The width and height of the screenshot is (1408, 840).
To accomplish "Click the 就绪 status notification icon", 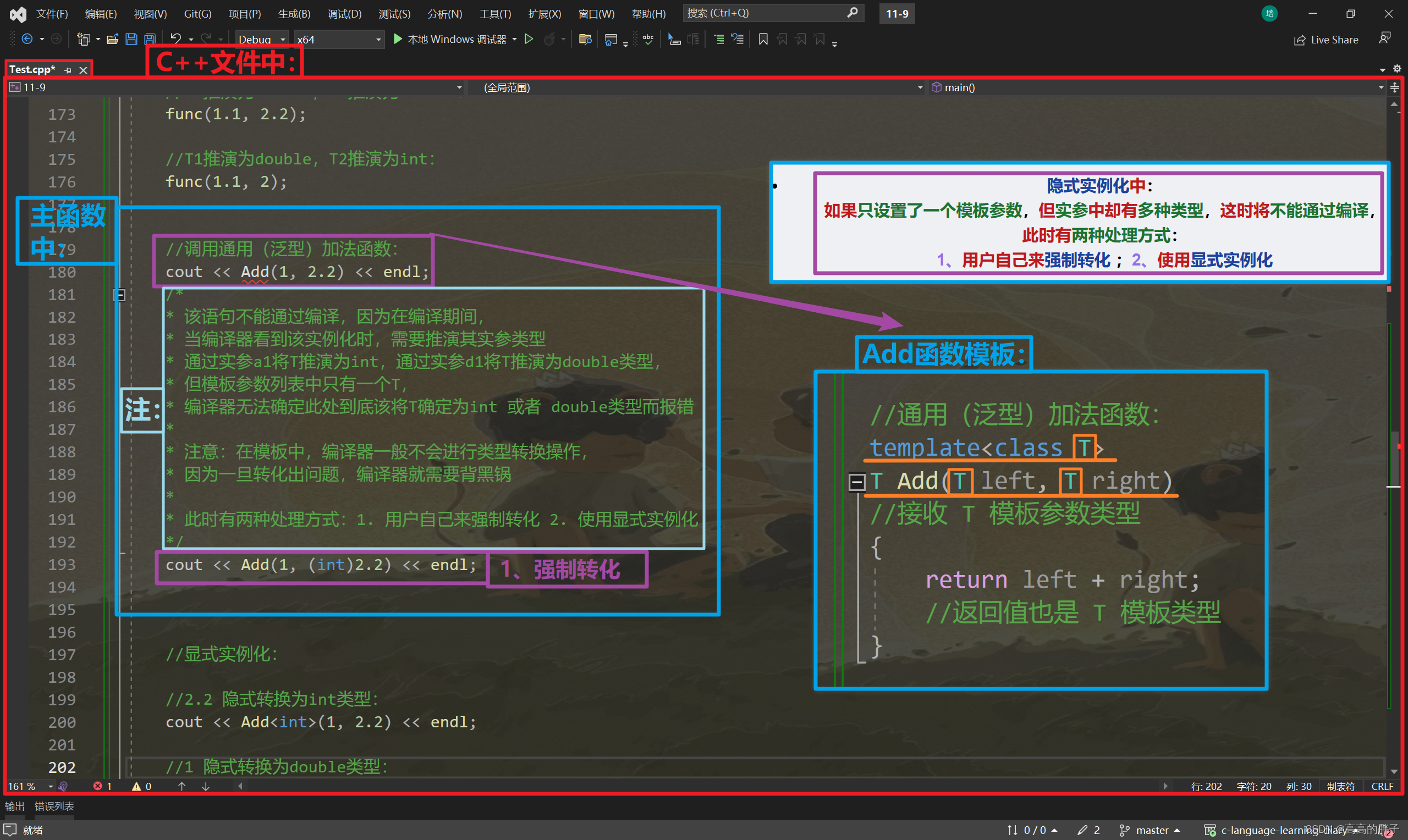I will (10, 830).
